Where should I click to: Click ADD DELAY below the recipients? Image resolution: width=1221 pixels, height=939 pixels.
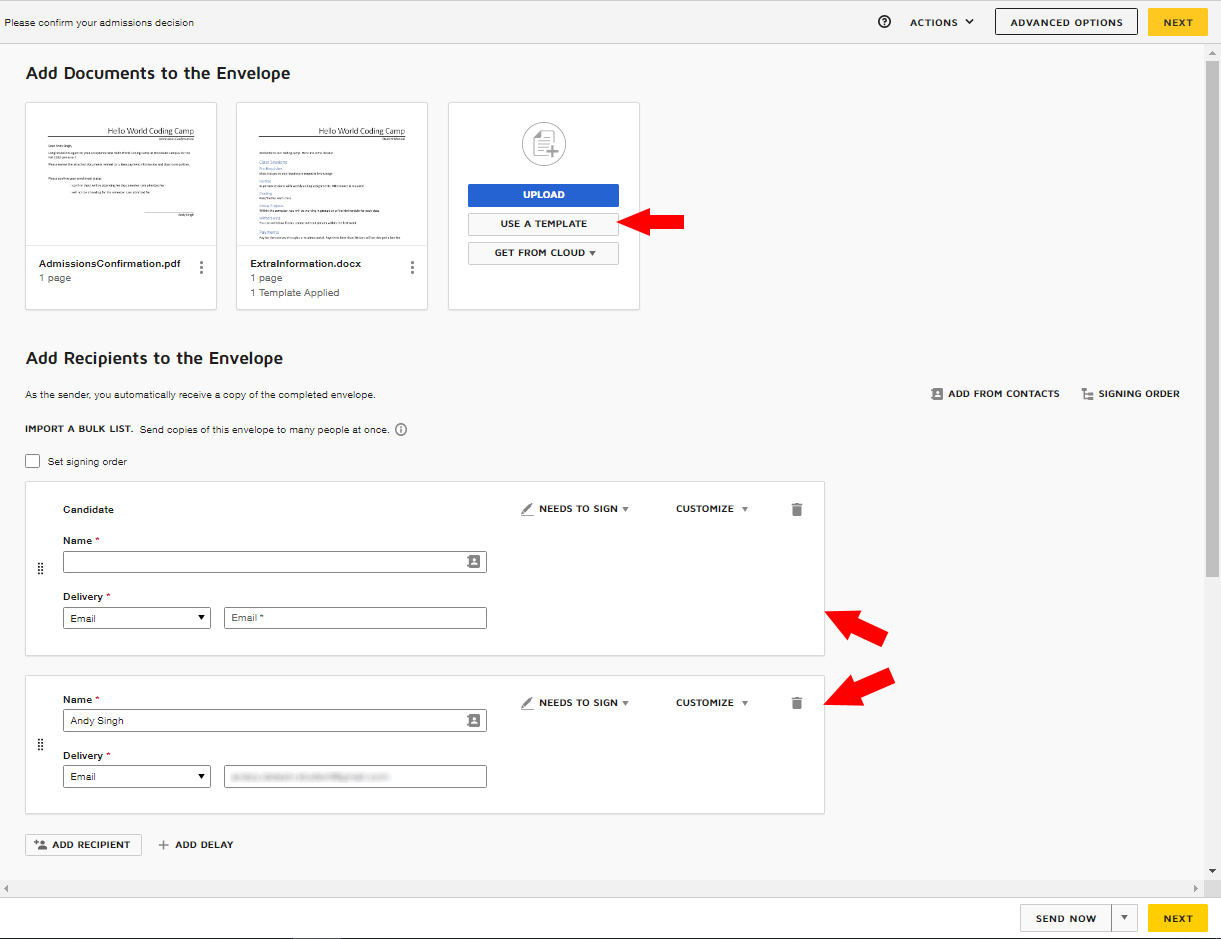pyautogui.click(x=196, y=844)
